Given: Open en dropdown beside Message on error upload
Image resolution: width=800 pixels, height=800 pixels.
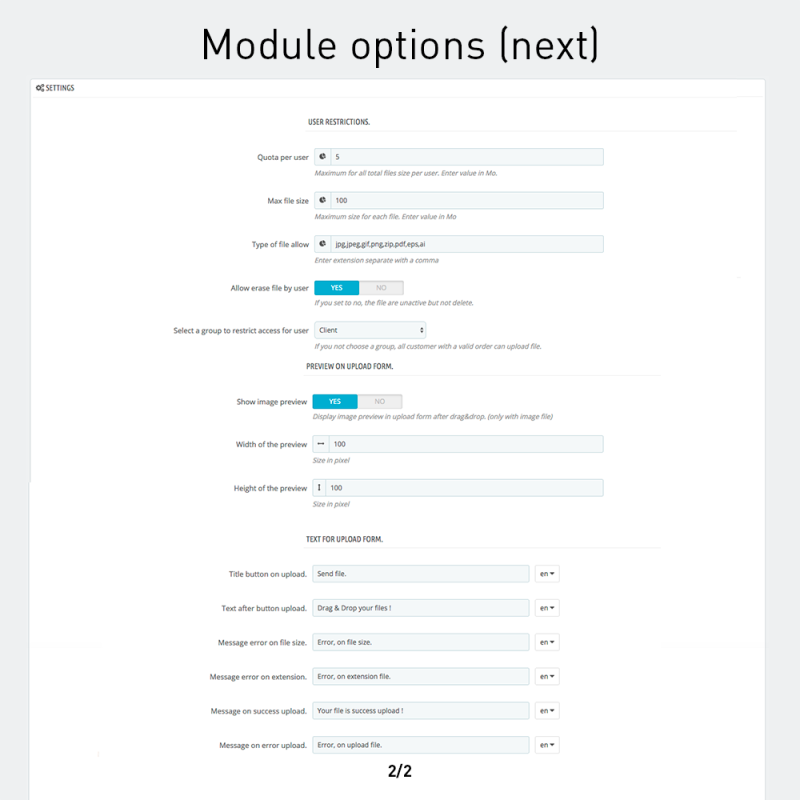Looking at the screenshot, I should pyautogui.click(x=546, y=744).
